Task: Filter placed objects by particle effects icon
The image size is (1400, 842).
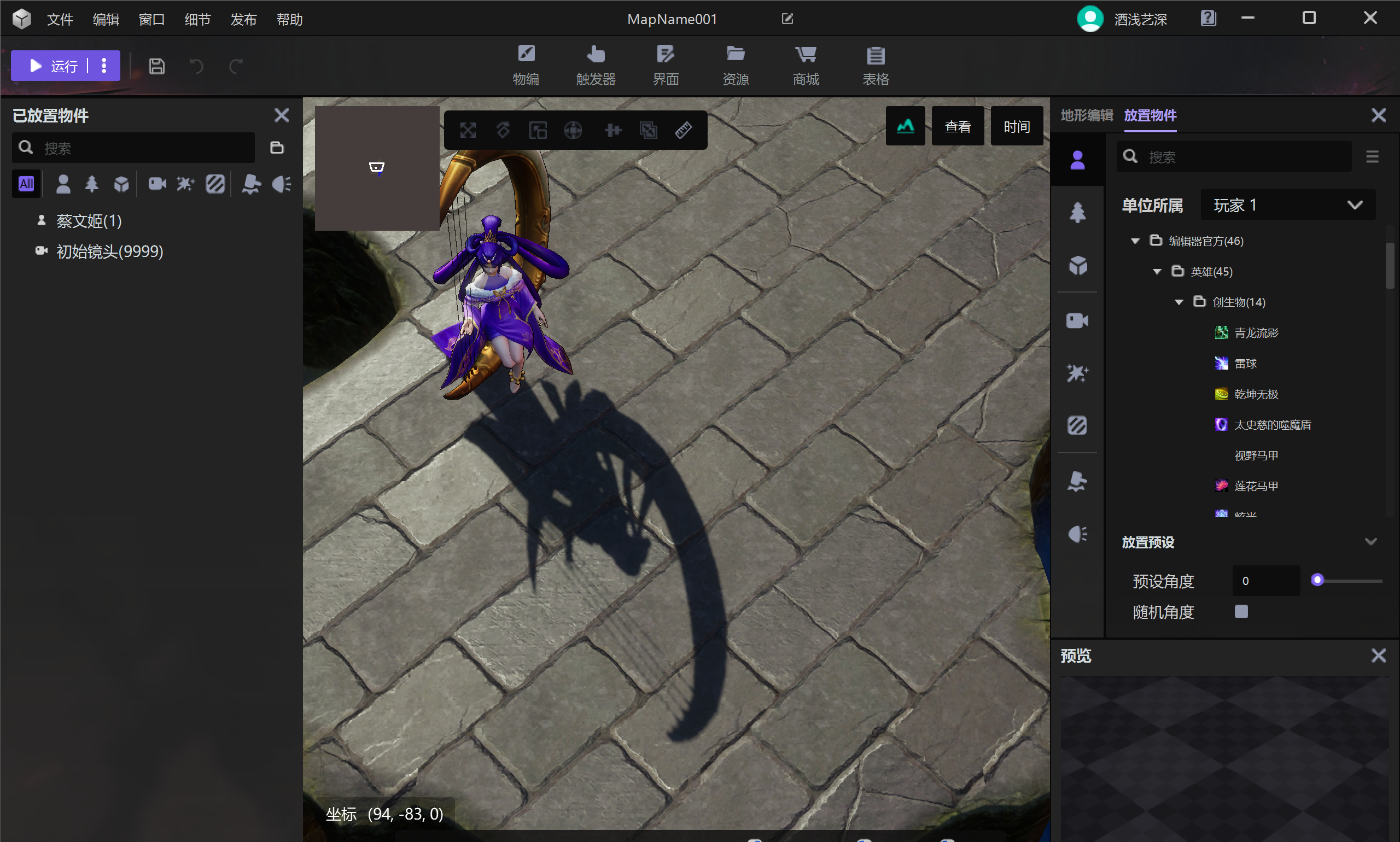Action: click(185, 184)
